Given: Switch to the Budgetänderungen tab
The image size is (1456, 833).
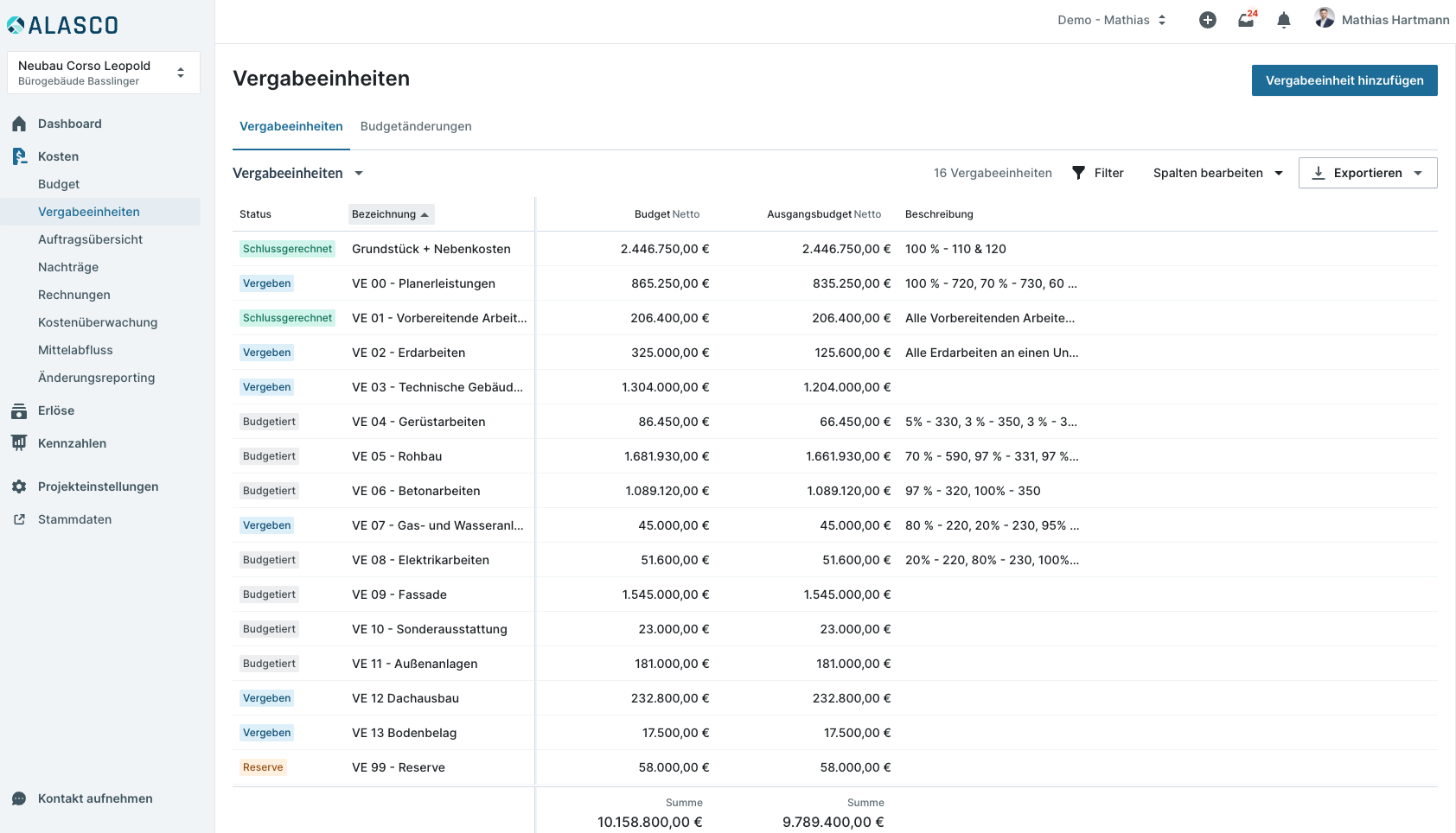Looking at the screenshot, I should 416,126.
